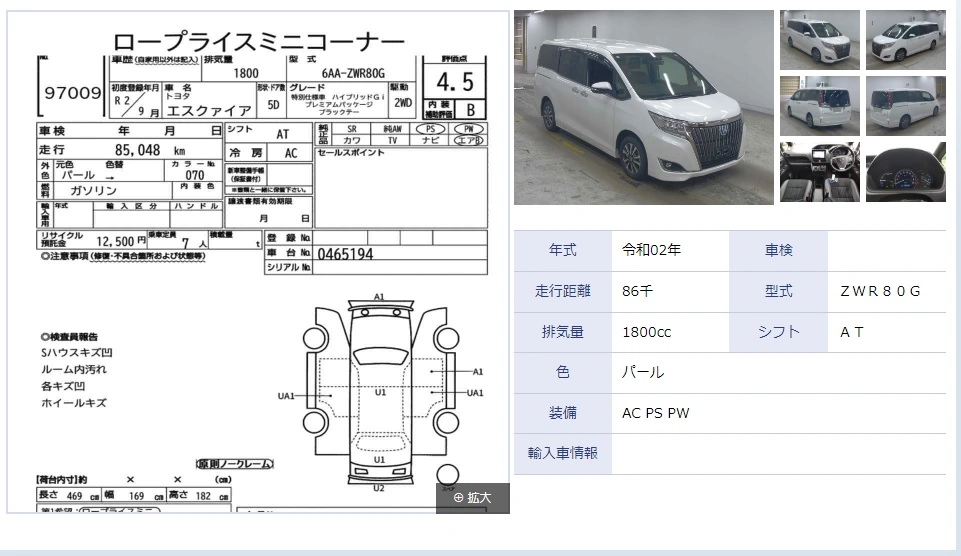
Task: Click the エスクァイア car name
Action: 209,111
